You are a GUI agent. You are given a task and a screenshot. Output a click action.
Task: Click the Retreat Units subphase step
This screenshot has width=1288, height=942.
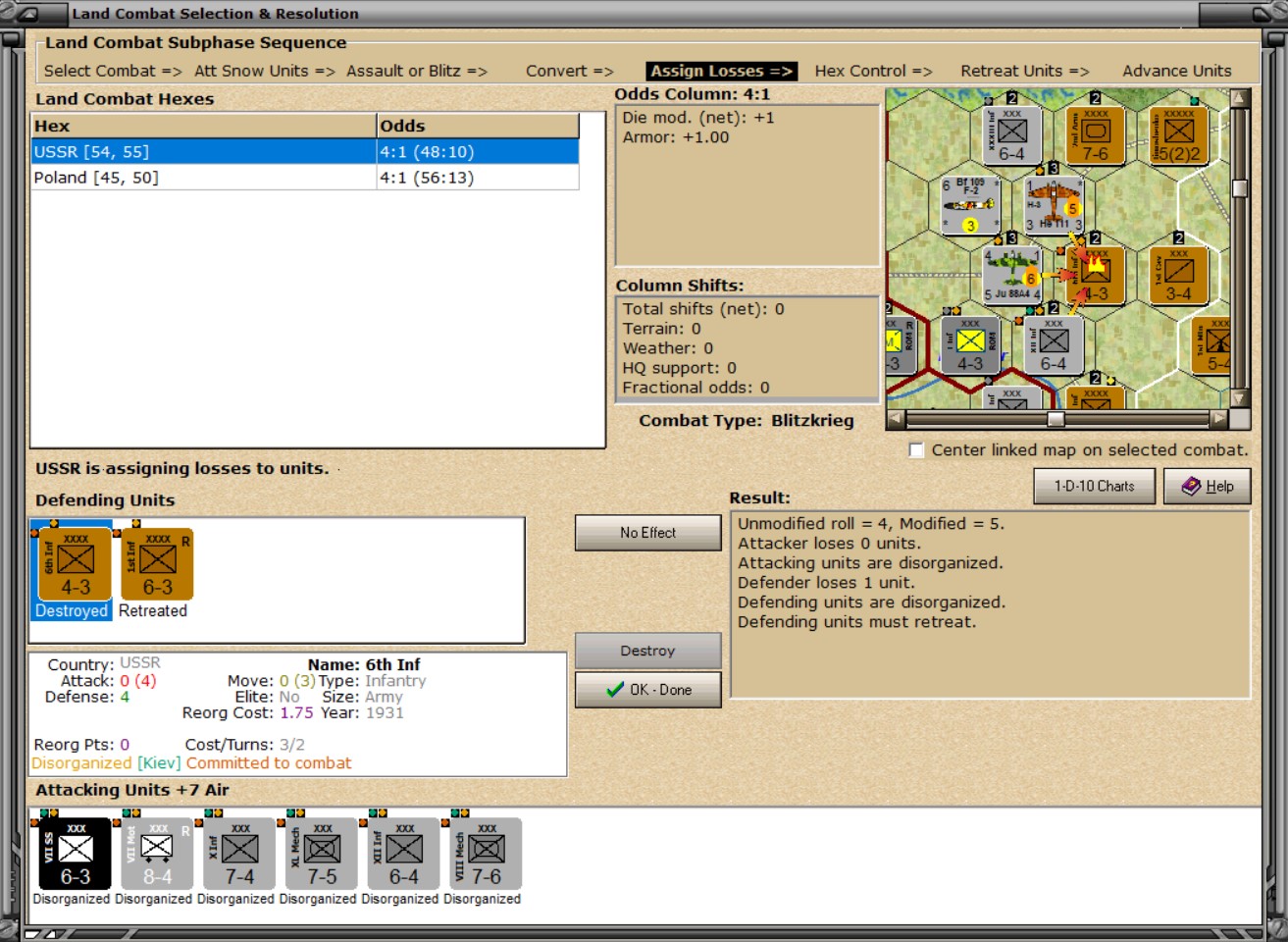(1025, 71)
